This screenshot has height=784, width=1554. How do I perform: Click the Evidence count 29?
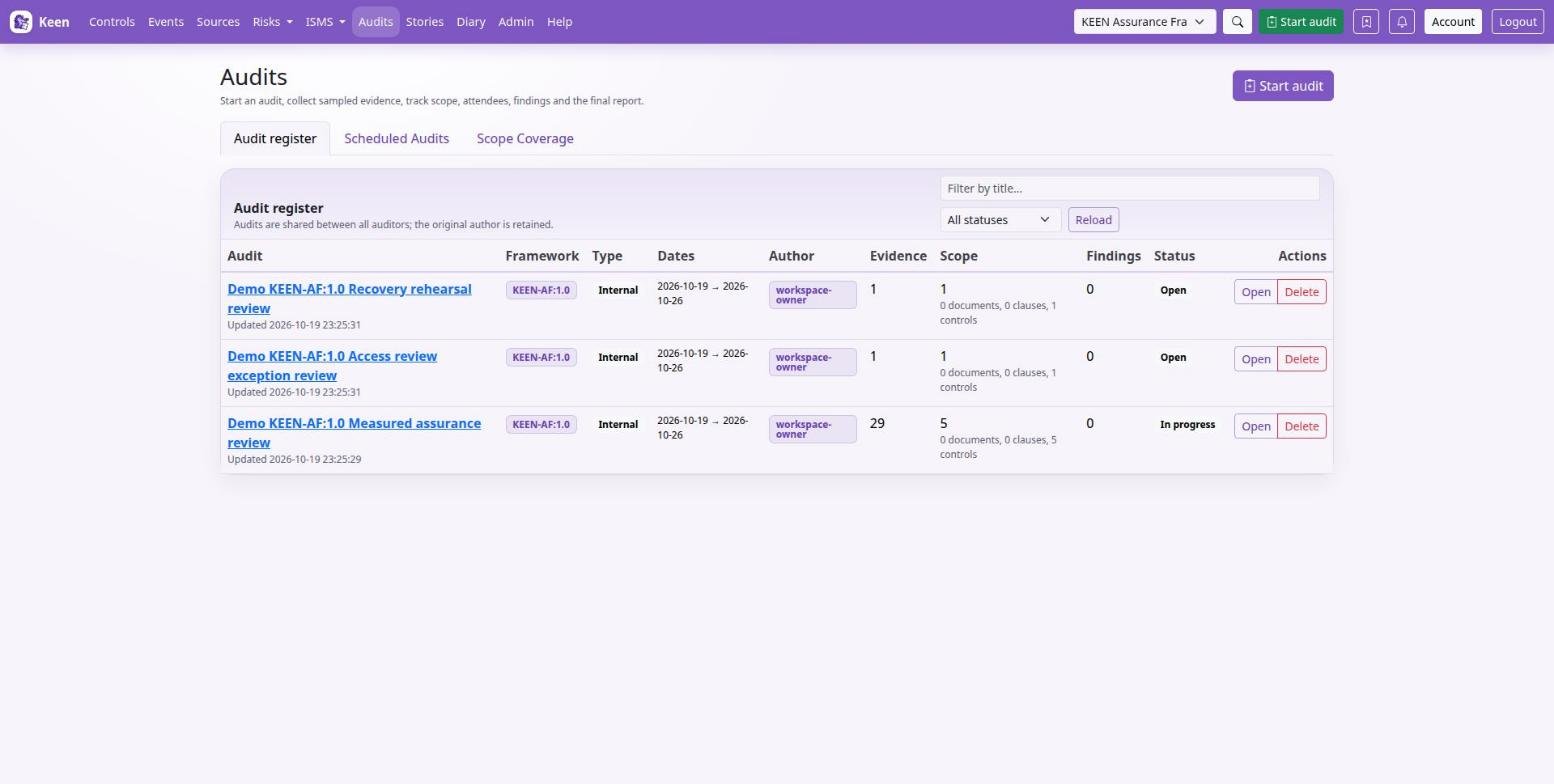point(877,424)
